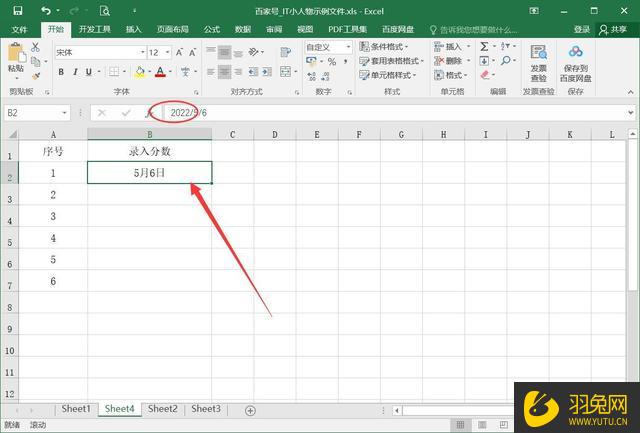The height and width of the screenshot is (433, 640).
Task: Open the Insert (插入) cells dropdown
Action: point(452,47)
